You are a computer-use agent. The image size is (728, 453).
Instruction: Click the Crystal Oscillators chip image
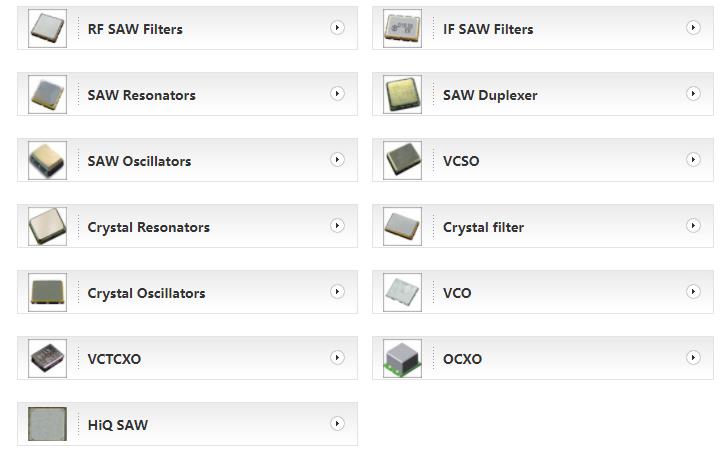pos(47,293)
